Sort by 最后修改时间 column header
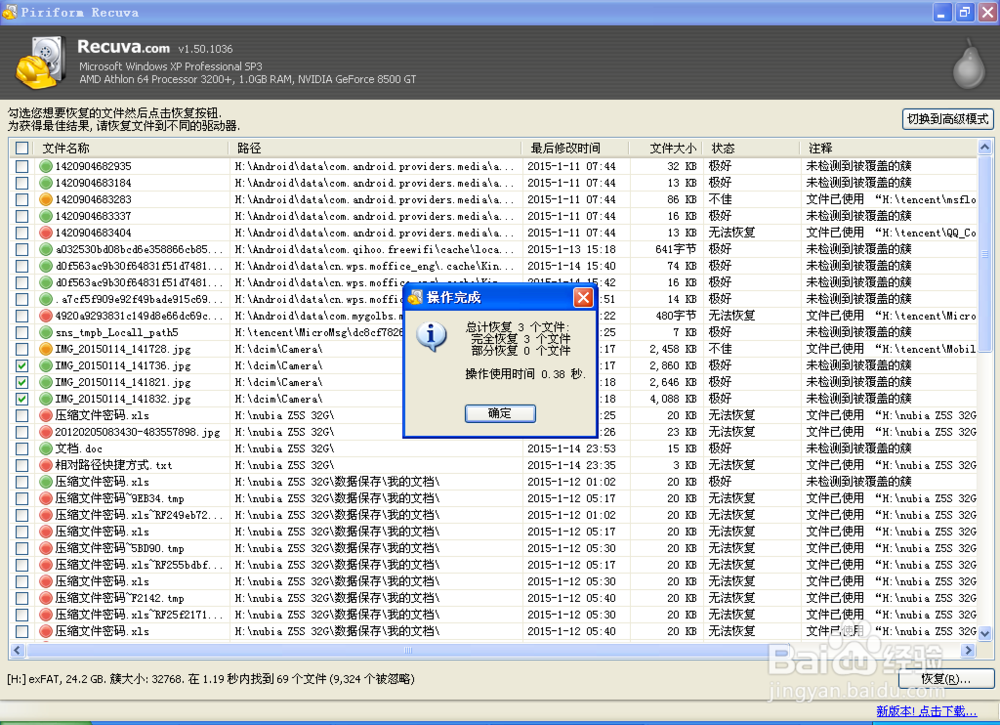Image resolution: width=1000 pixels, height=725 pixels. click(x=577, y=148)
